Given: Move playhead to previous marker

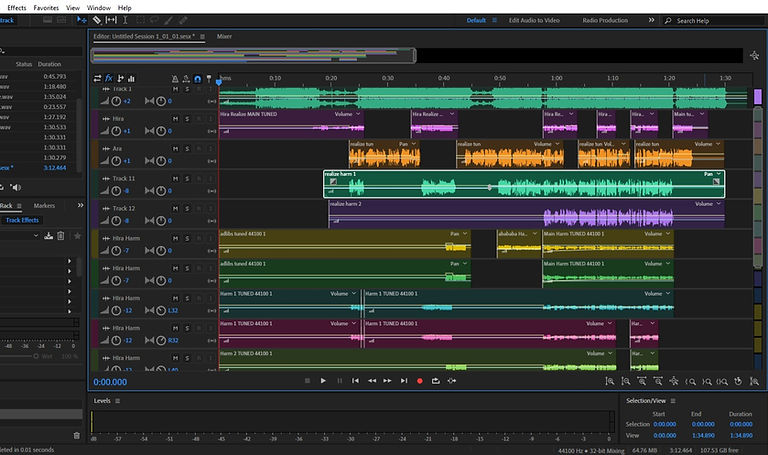Looking at the screenshot, I should tap(356, 381).
